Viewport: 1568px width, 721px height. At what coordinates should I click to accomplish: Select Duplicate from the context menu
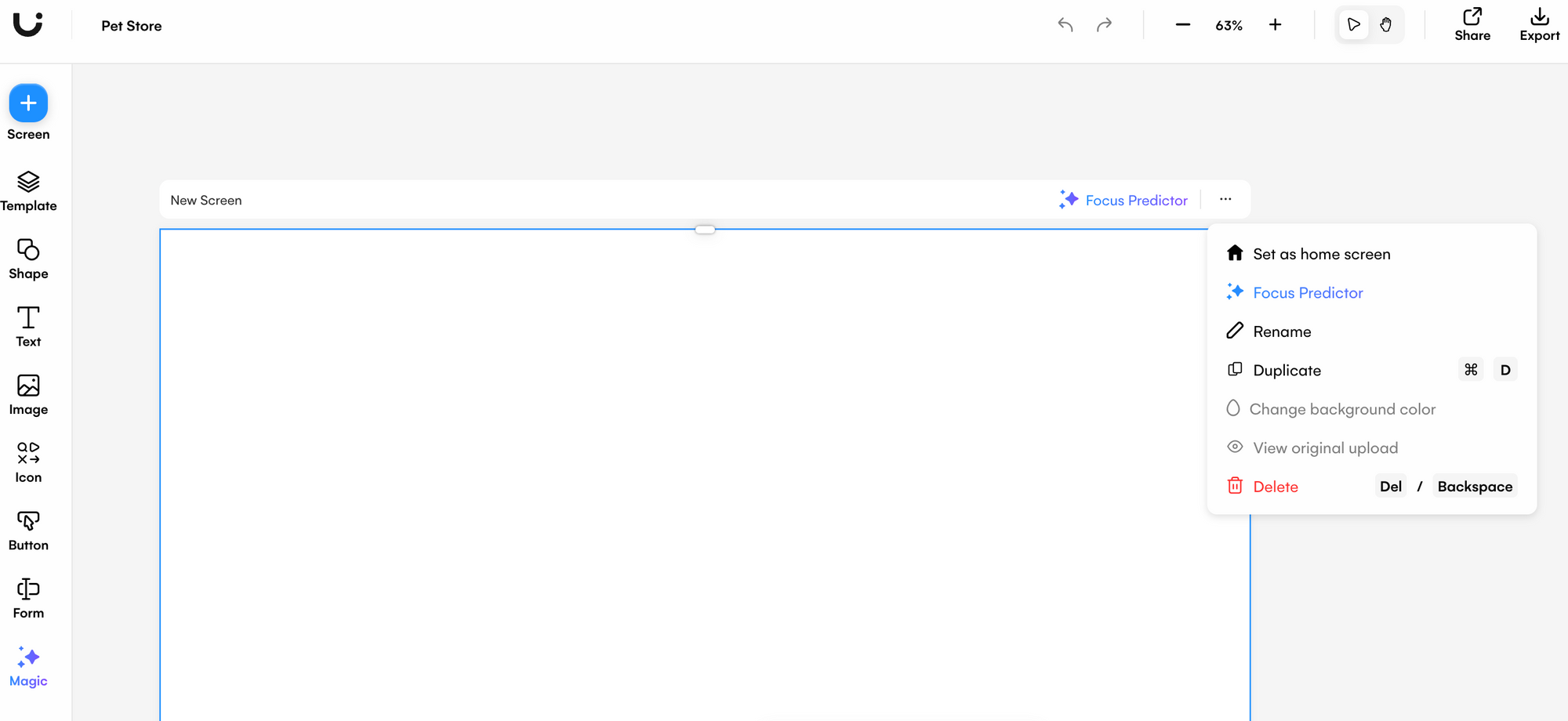pos(1287,371)
